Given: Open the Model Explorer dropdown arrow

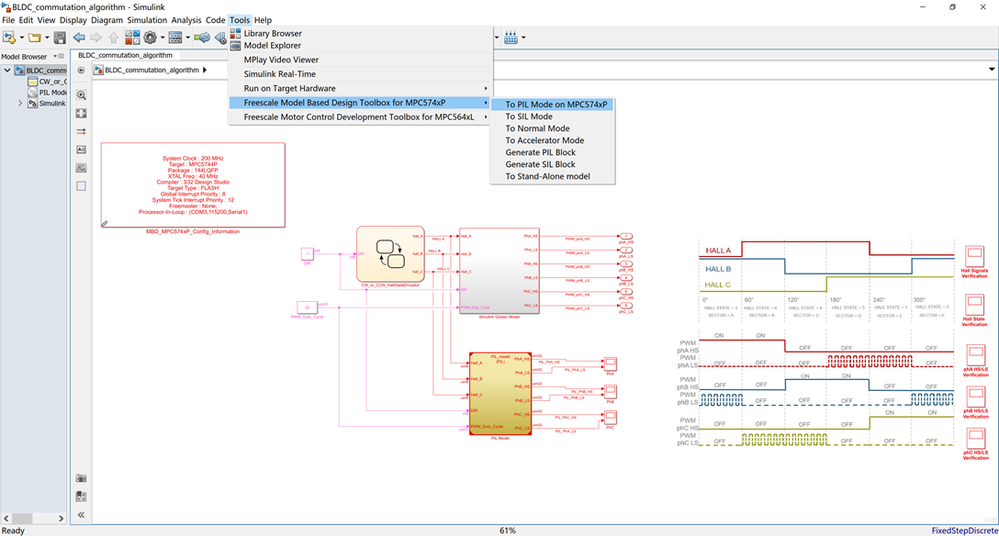Looking at the screenshot, I should tap(188, 38).
